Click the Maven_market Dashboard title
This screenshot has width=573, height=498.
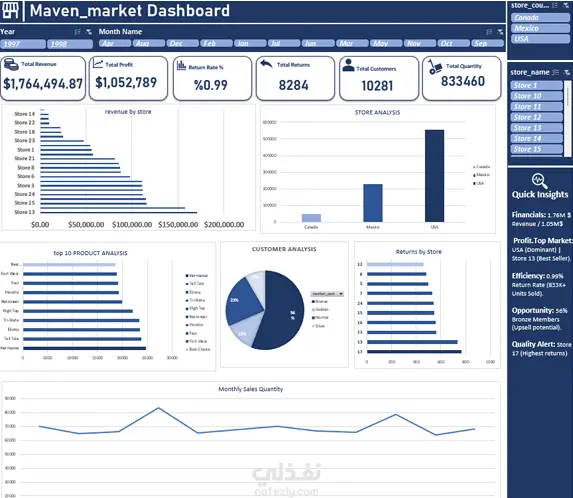(130, 11)
